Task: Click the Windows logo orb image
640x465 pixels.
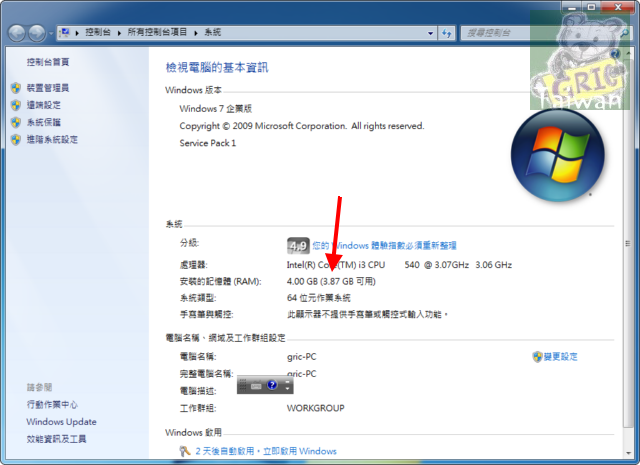Action: (558, 155)
